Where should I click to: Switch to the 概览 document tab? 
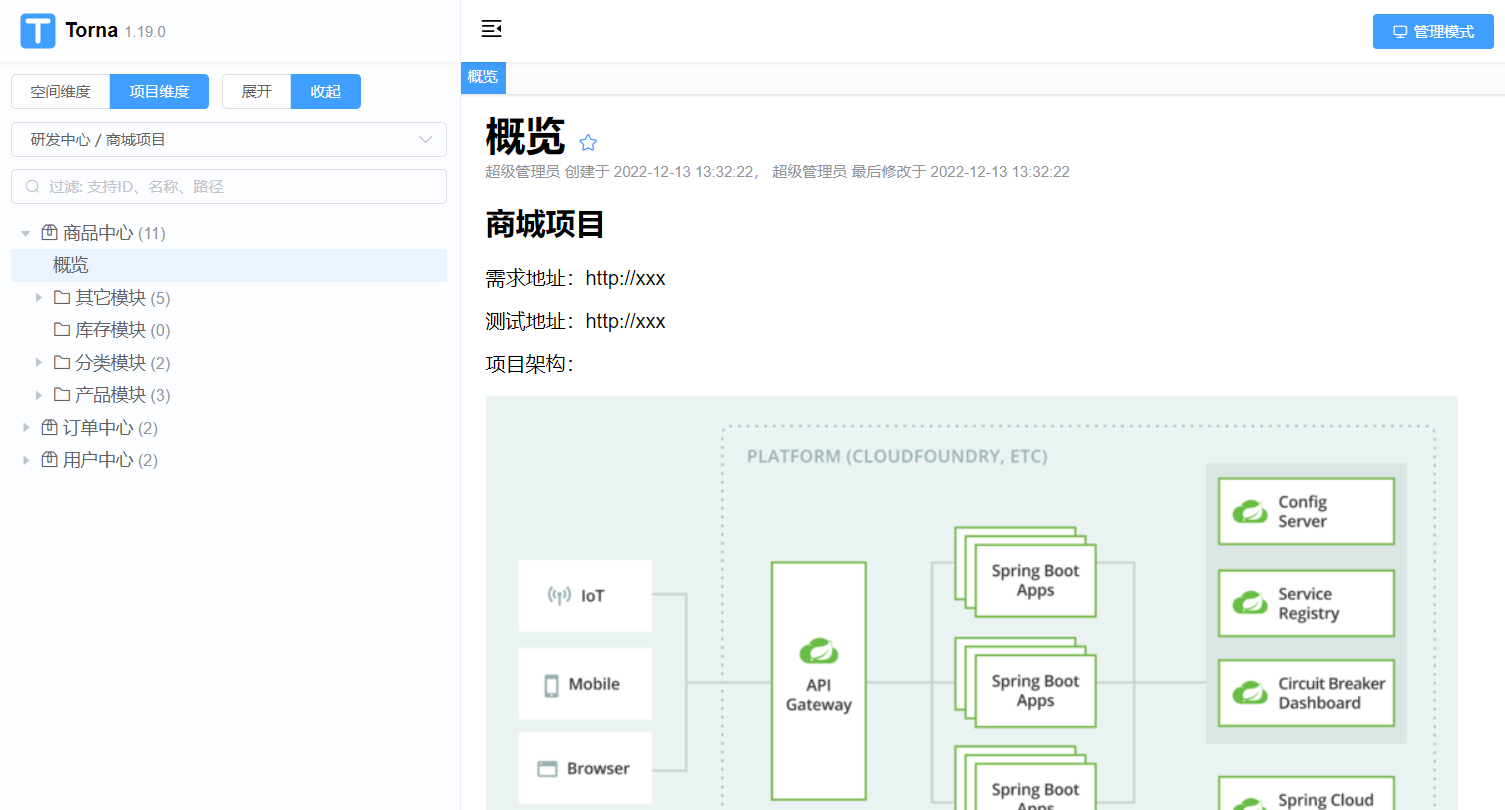pyautogui.click(x=483, y=77)
